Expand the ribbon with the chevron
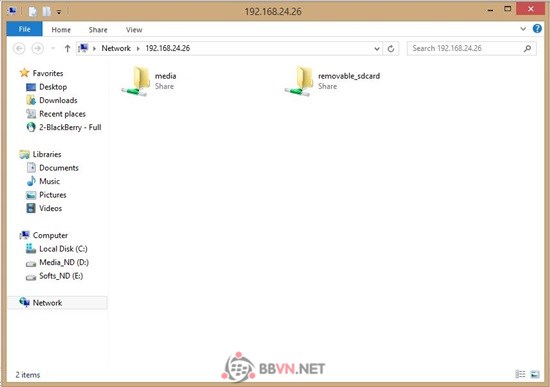 pyautogui.click(x=523, y=29)
